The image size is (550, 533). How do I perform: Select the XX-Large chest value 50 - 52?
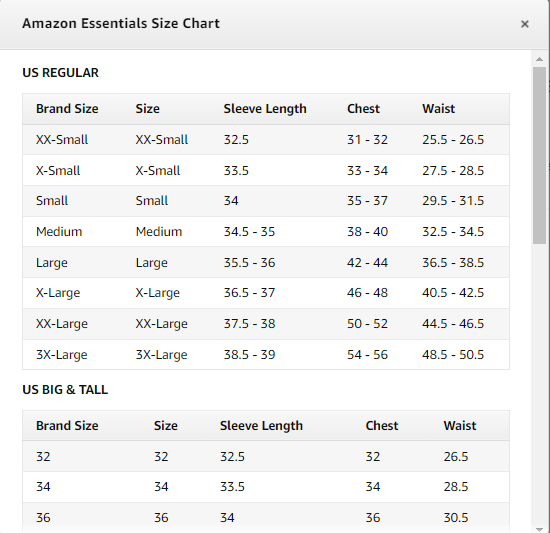coord(367,323)
